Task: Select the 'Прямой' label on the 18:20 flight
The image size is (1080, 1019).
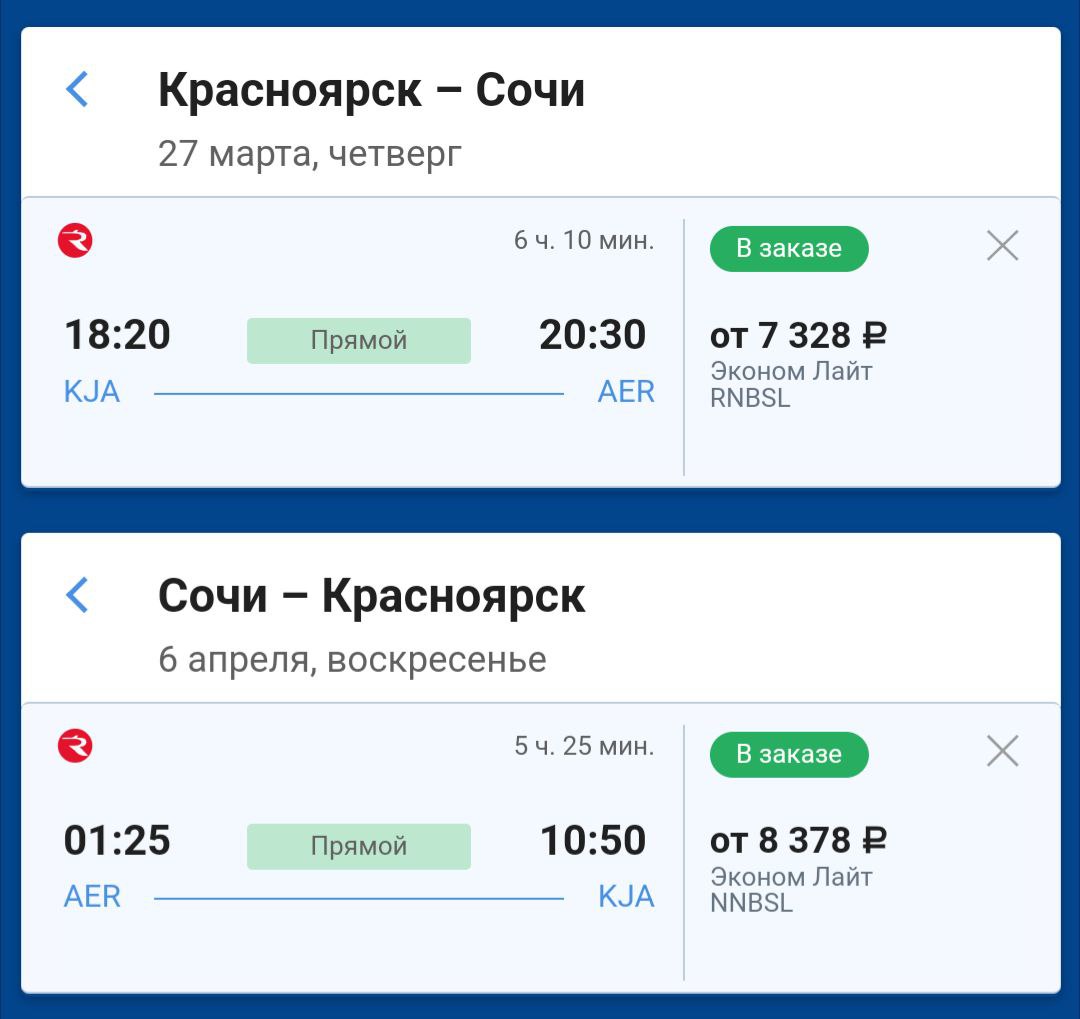Action: [358, 341]
